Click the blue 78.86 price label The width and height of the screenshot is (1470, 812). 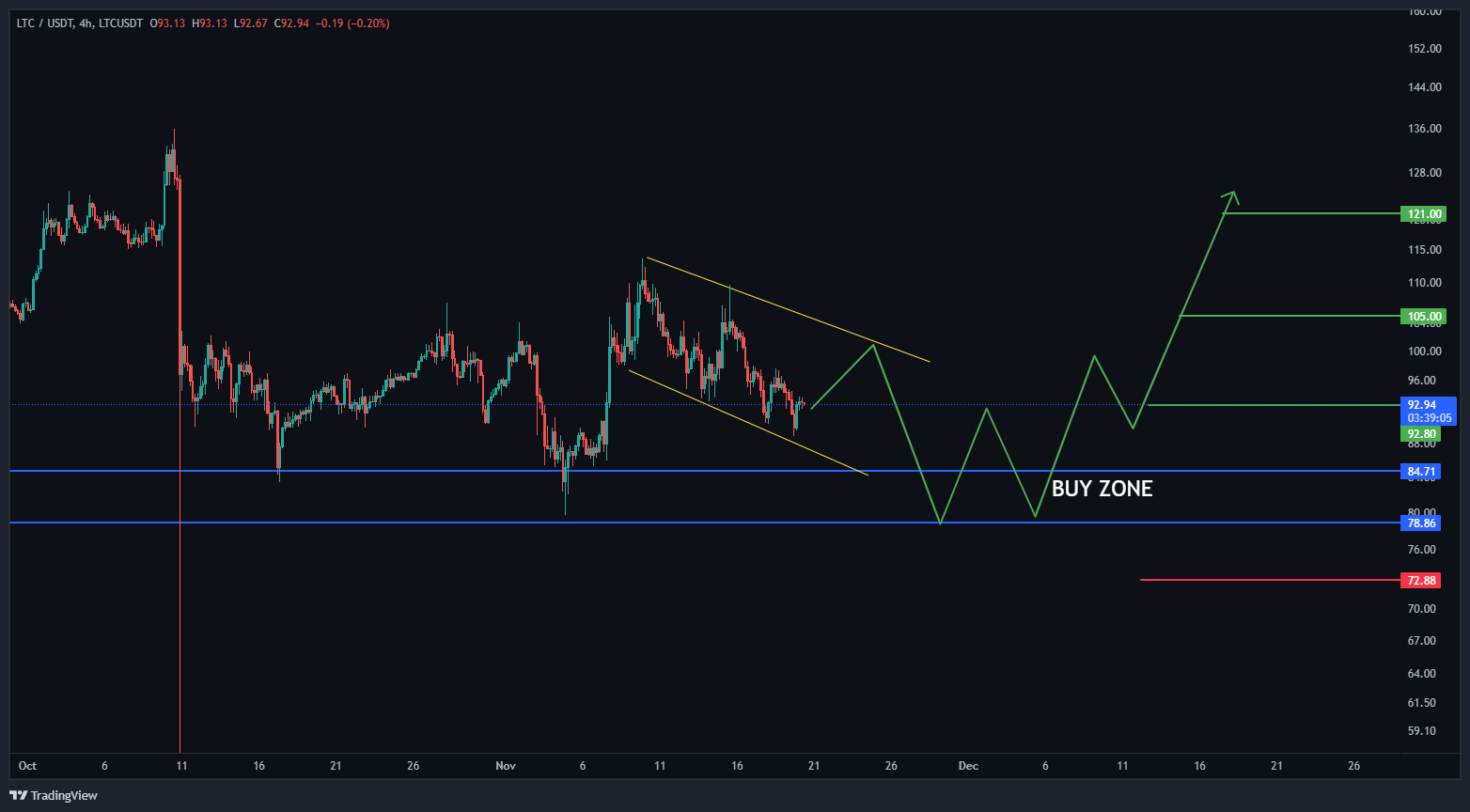(1421, 523)
